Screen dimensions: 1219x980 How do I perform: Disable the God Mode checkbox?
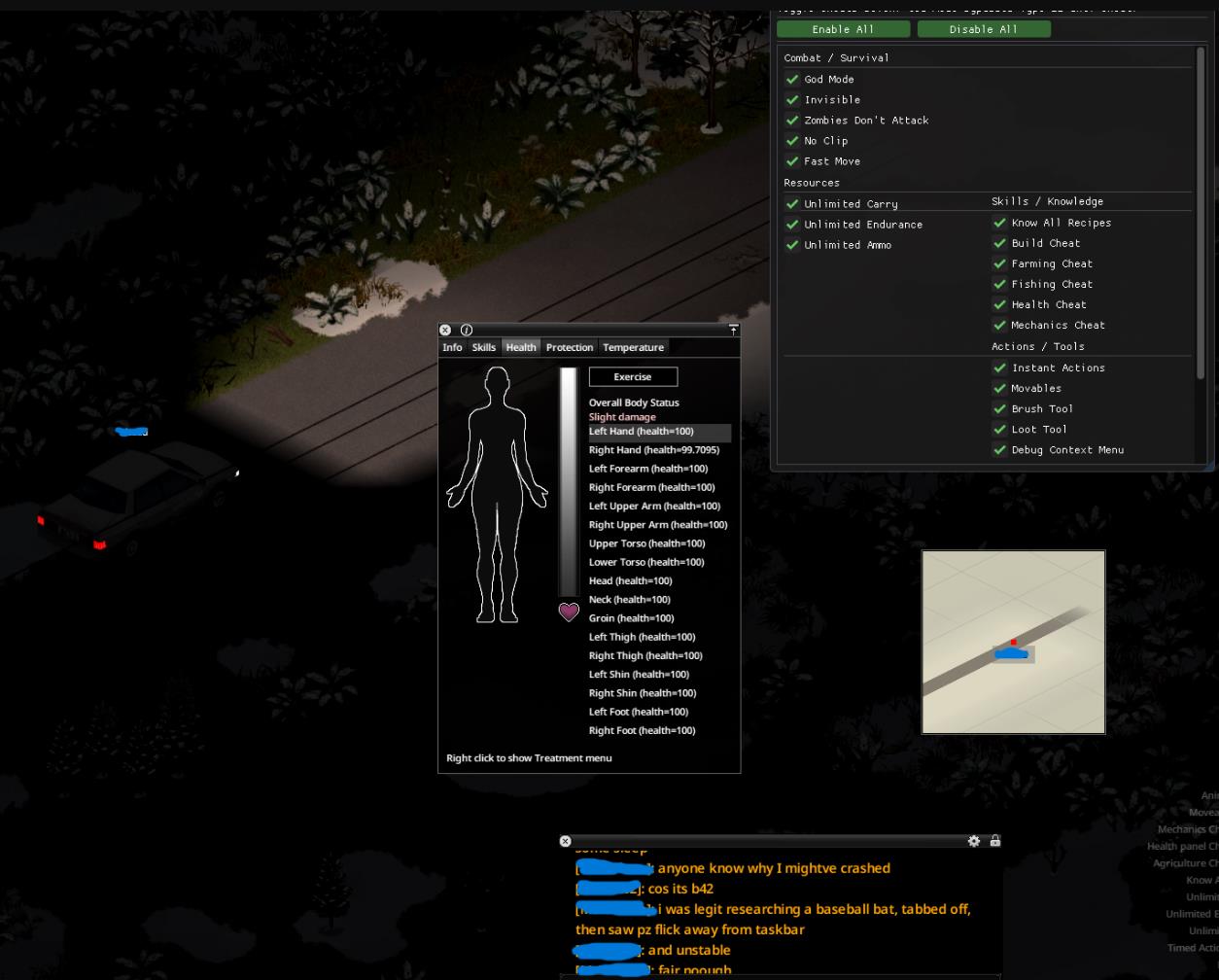click(792, 80)
